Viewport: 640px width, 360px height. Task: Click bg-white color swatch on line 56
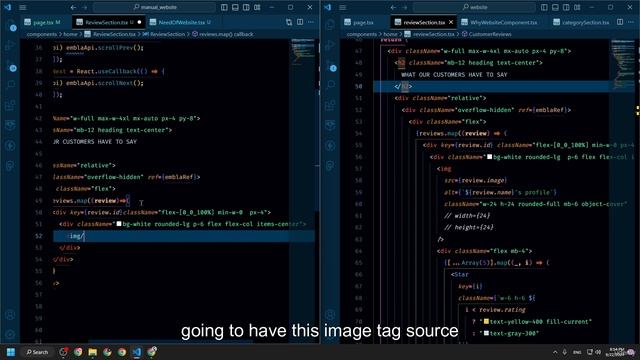point(489,157)
